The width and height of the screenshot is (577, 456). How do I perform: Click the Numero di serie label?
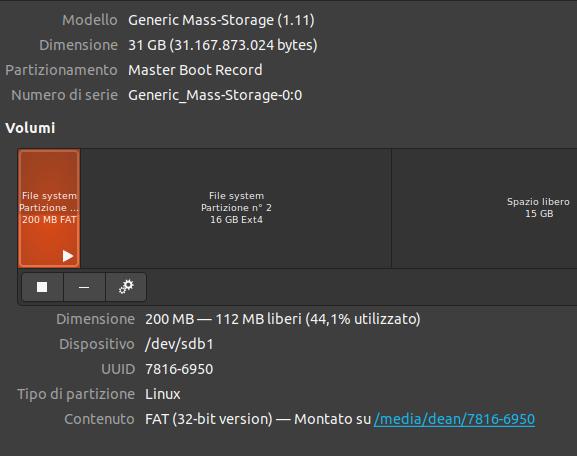64,95
